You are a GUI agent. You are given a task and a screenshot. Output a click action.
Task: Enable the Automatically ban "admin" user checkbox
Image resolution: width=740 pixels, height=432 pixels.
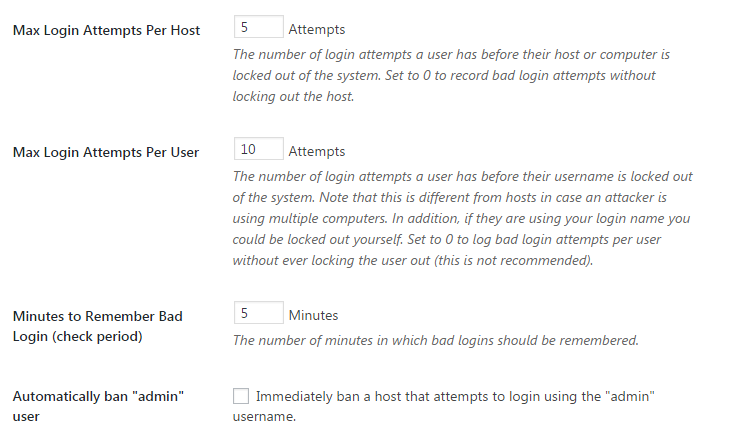pos(241,396)
